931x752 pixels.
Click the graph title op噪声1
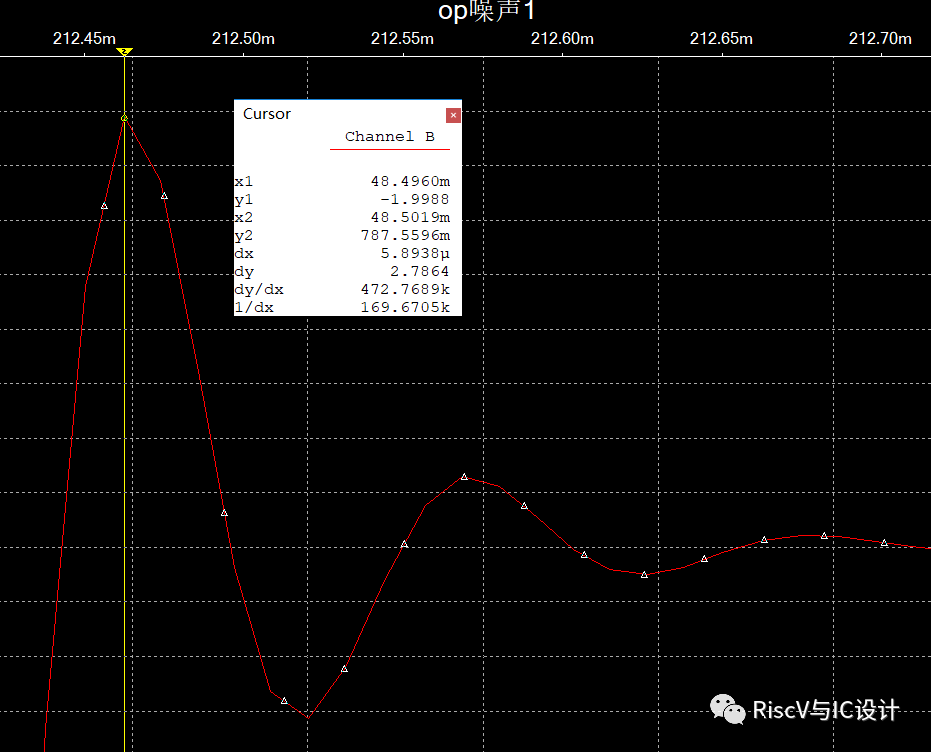[487, 12]
